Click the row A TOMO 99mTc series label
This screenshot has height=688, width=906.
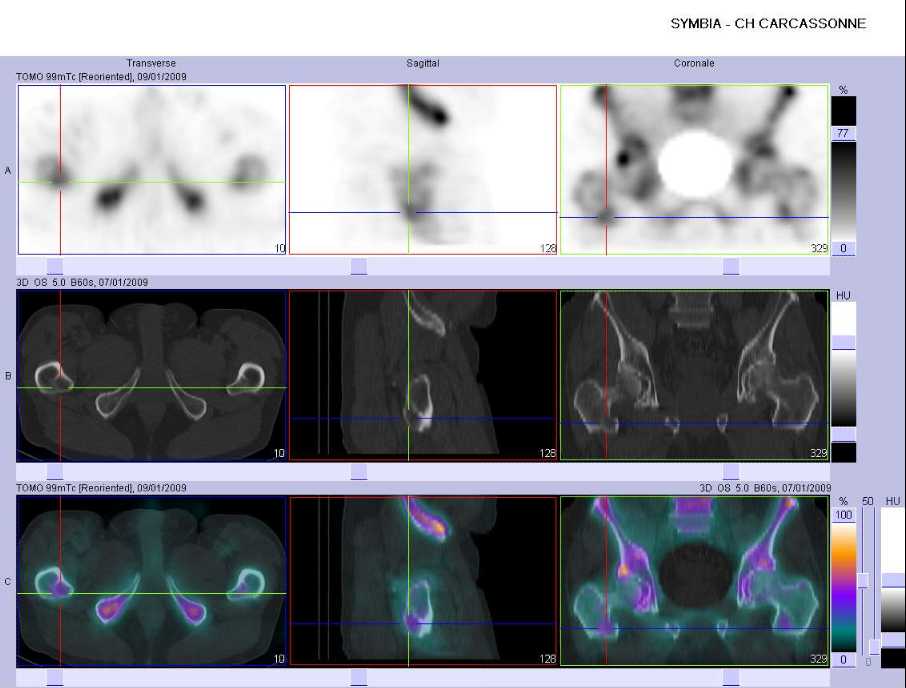point(102,76)
